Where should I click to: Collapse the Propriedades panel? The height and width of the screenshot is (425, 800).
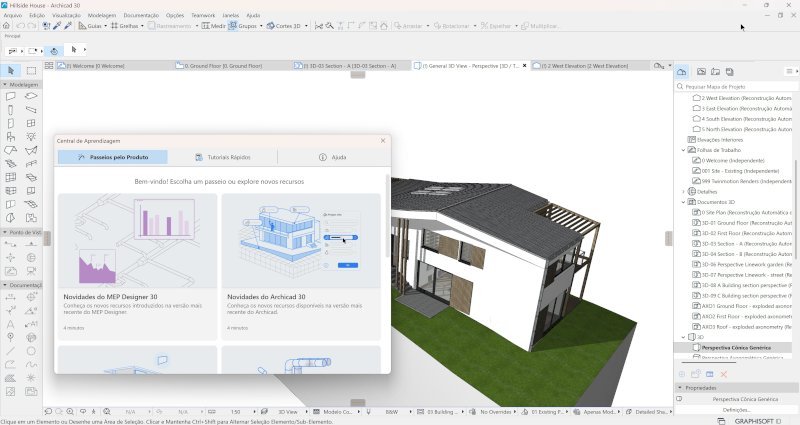click(x=680, y=388)
